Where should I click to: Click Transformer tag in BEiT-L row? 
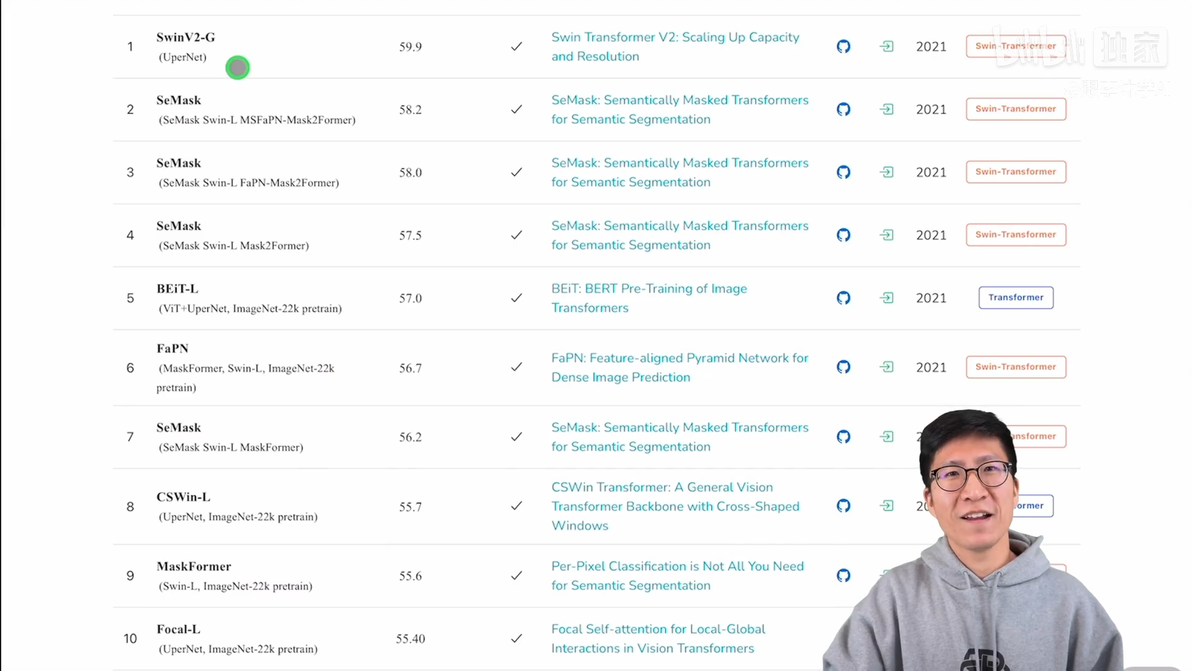tap(1016, 298)
